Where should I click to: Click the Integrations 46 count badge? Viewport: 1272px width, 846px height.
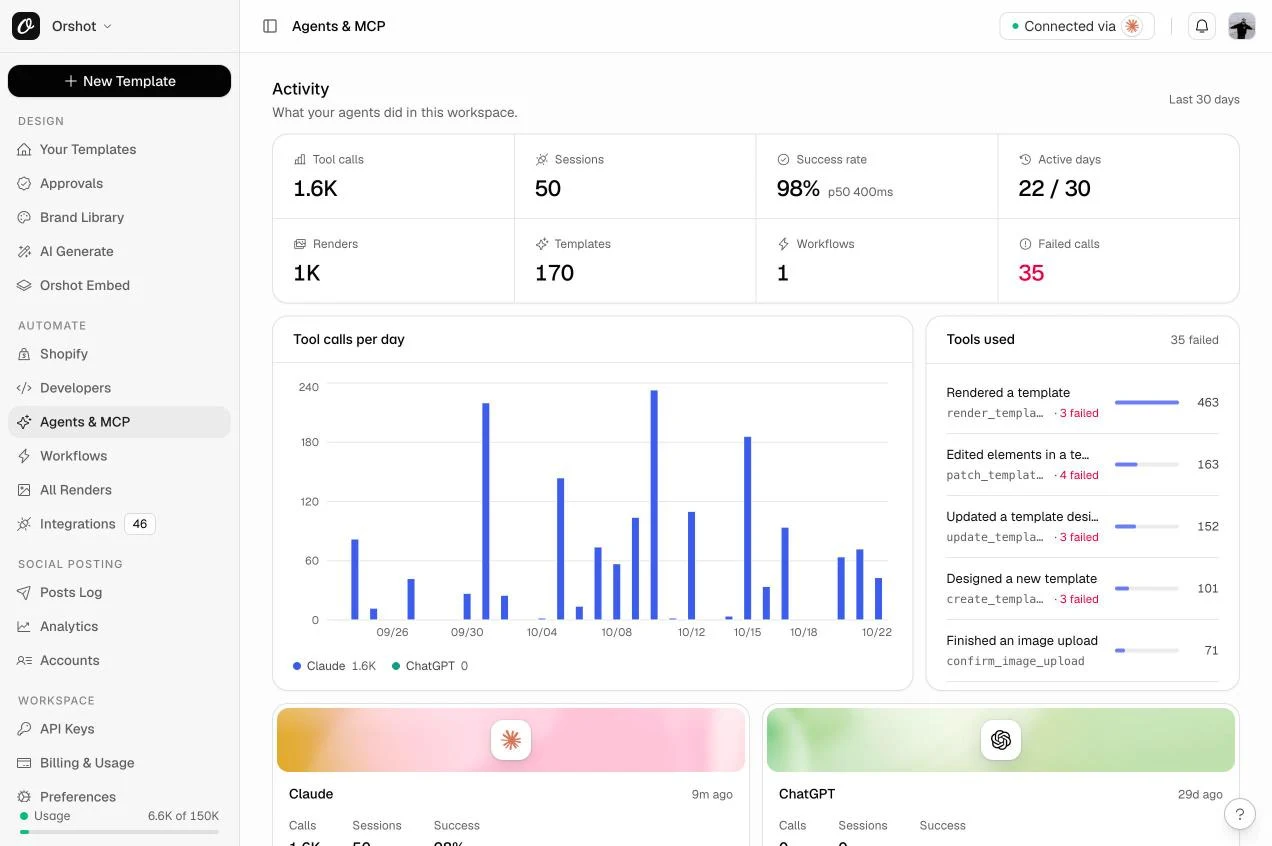click(140, 524)
